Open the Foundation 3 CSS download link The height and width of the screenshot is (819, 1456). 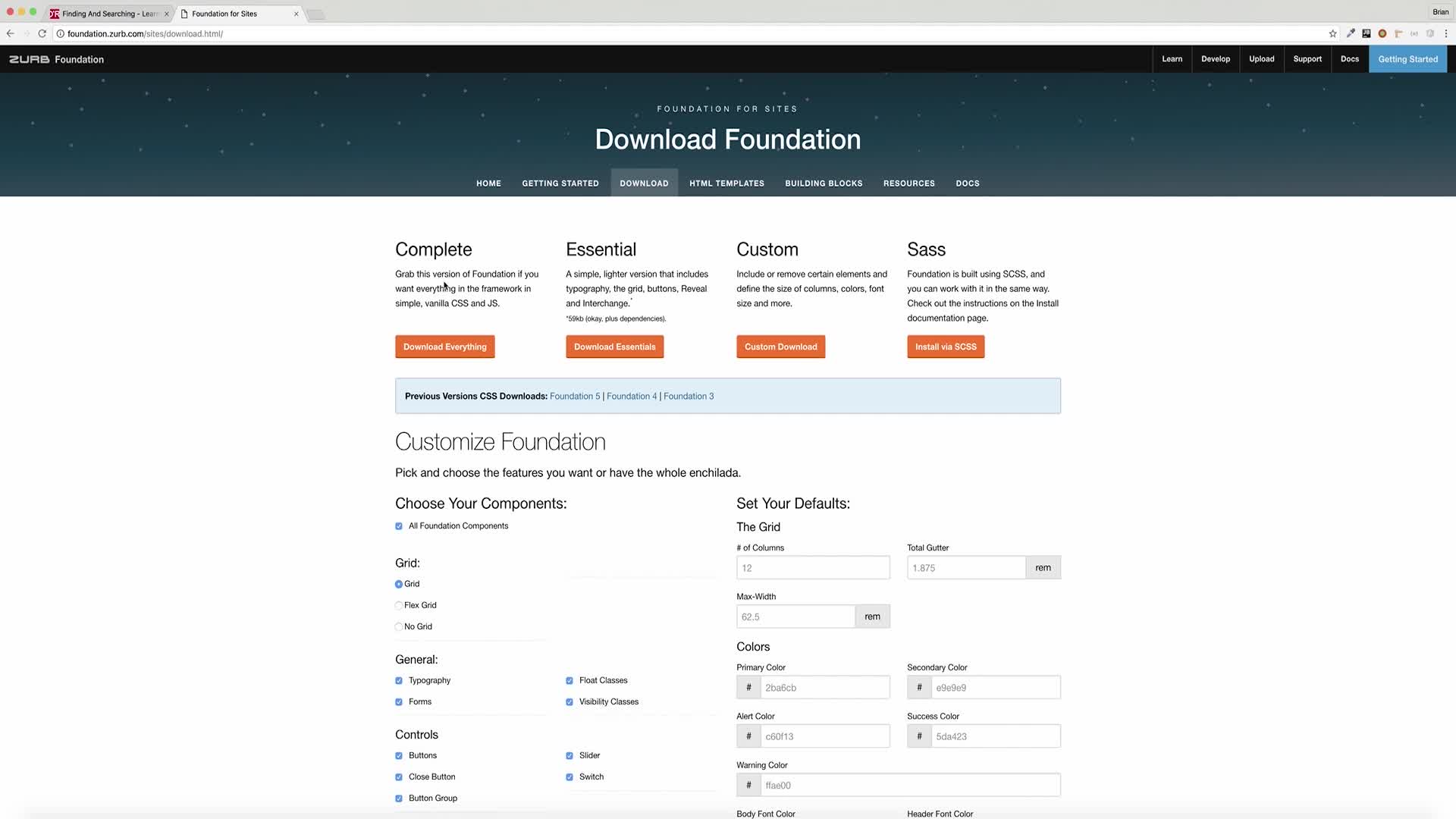coord(689,397)
